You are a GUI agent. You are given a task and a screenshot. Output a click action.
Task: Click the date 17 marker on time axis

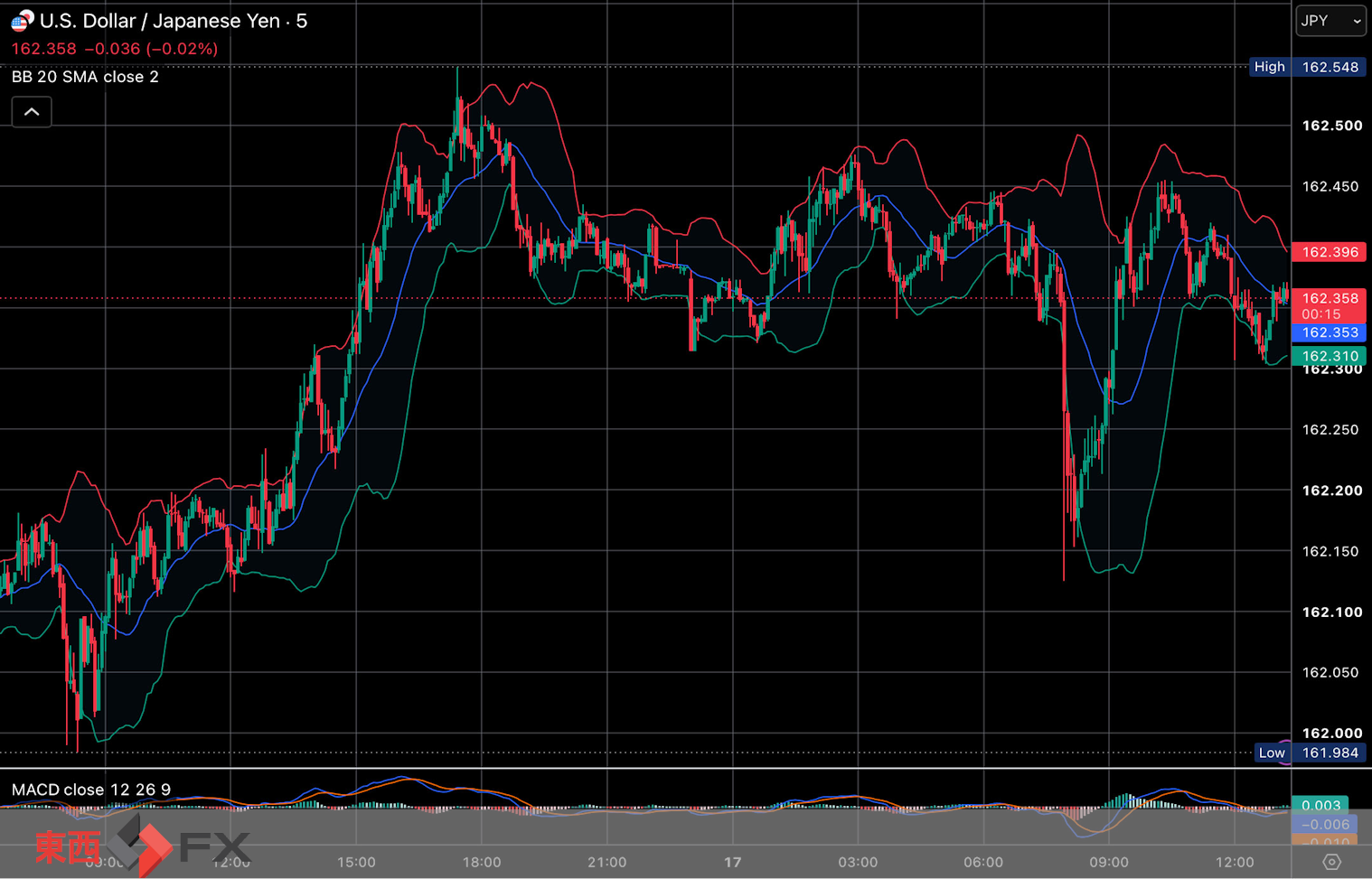tap(732, 862)
